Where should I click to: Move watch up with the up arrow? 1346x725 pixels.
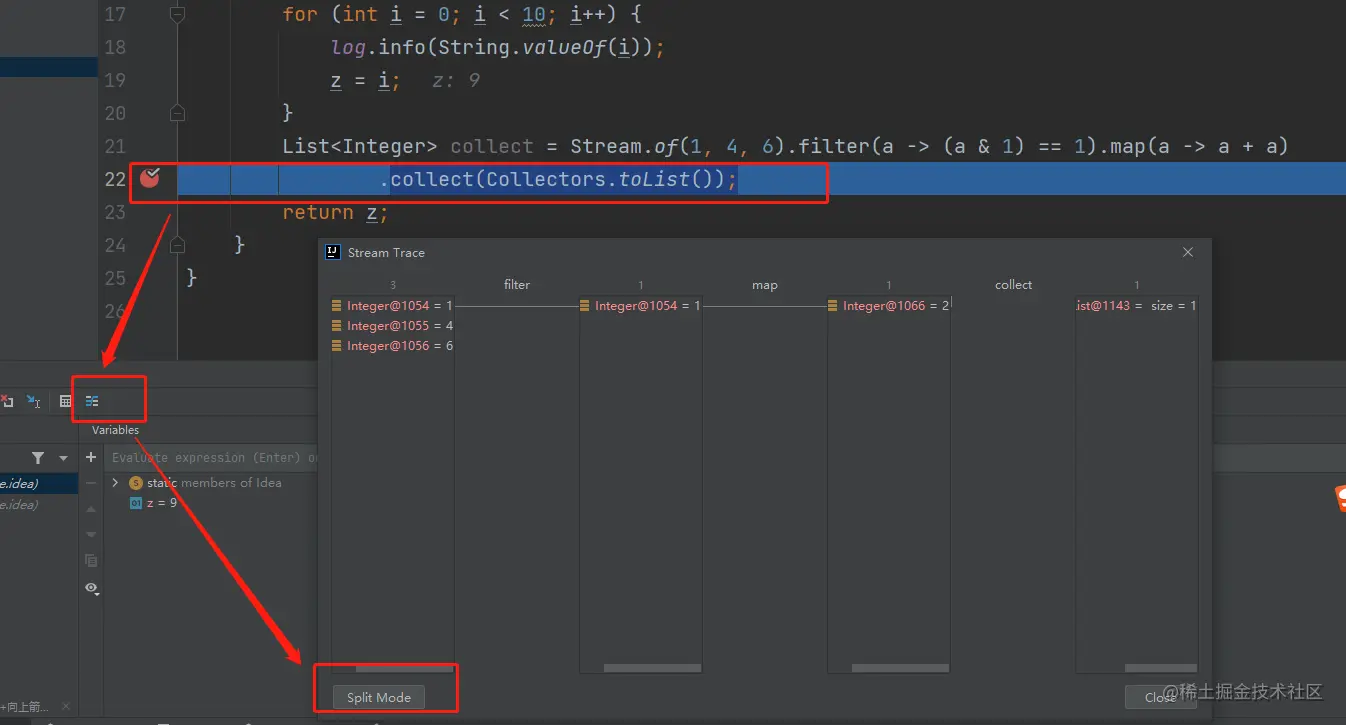(91, 509)
